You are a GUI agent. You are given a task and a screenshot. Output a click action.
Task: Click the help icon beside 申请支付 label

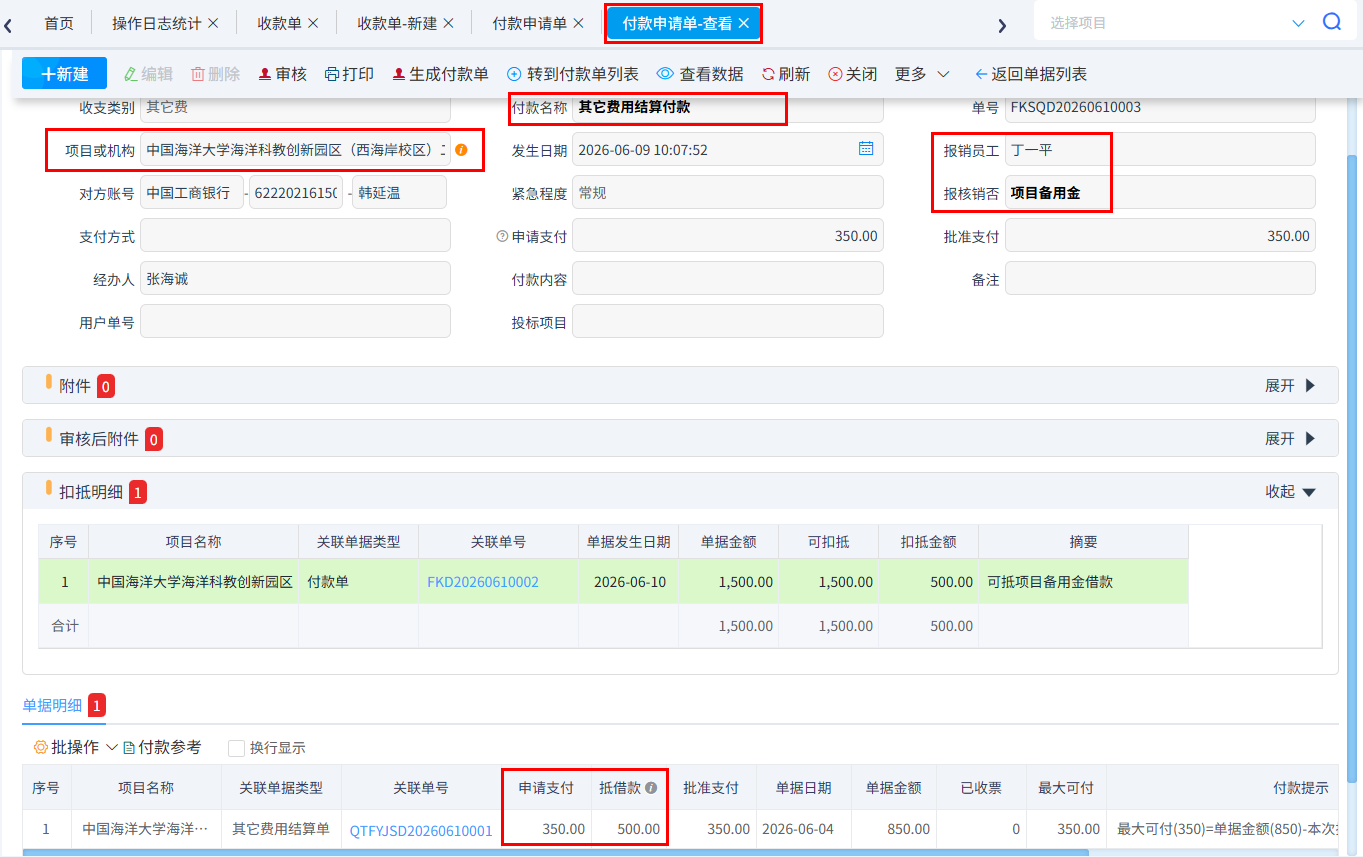502,237
